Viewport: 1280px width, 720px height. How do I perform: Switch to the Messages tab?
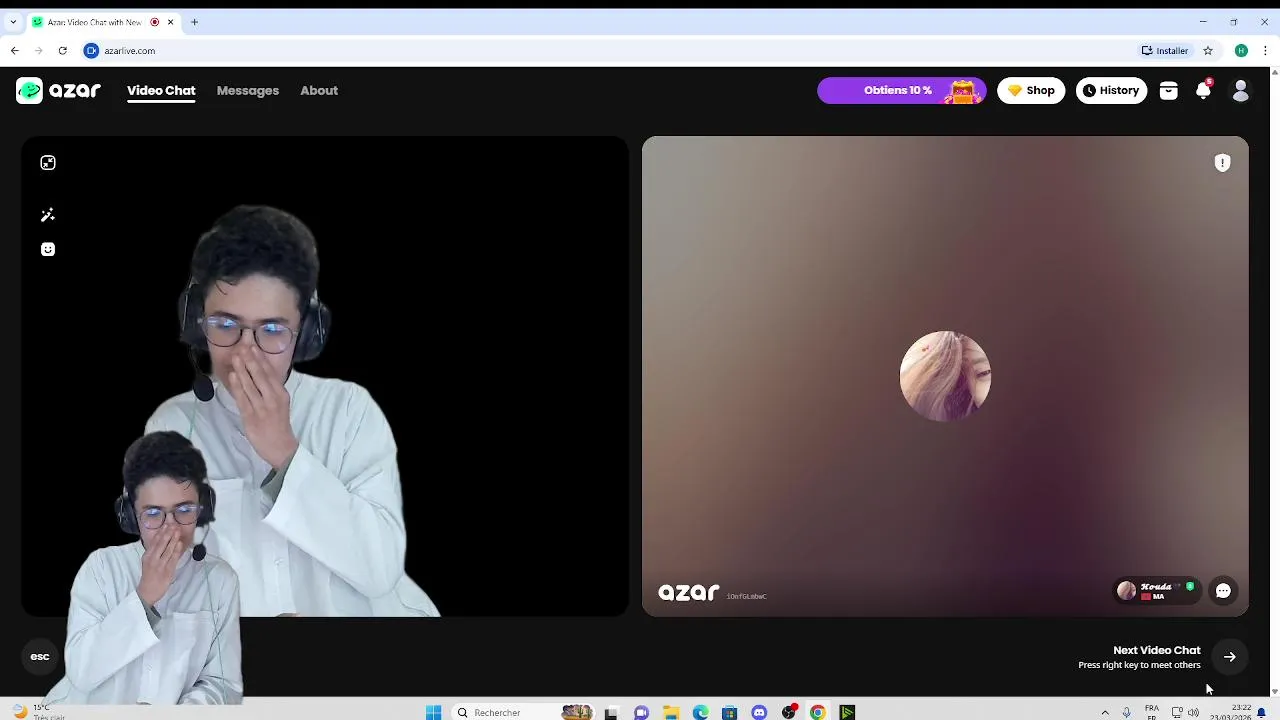click(x=248, y=90)
